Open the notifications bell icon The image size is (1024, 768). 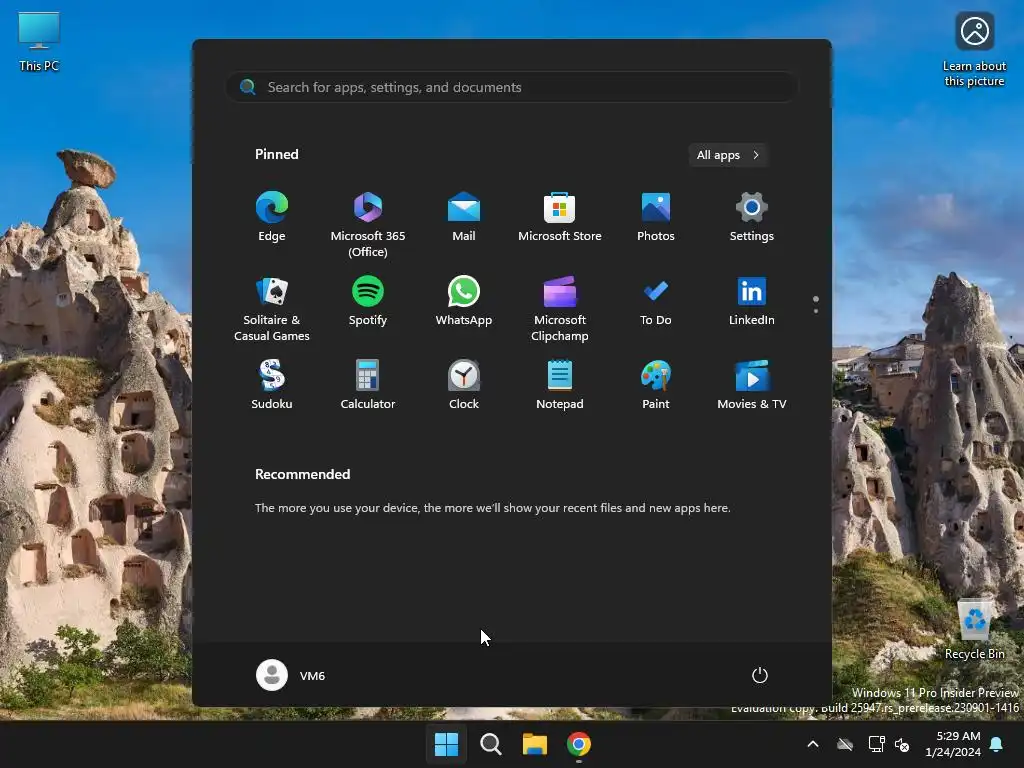pyautogui.click(x=997, y=744)
